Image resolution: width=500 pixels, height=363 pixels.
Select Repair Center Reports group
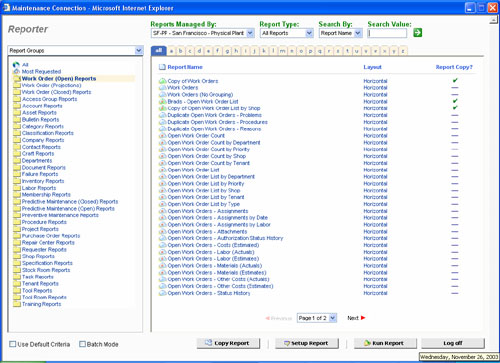pyautogui.click(x=48, y=243)
